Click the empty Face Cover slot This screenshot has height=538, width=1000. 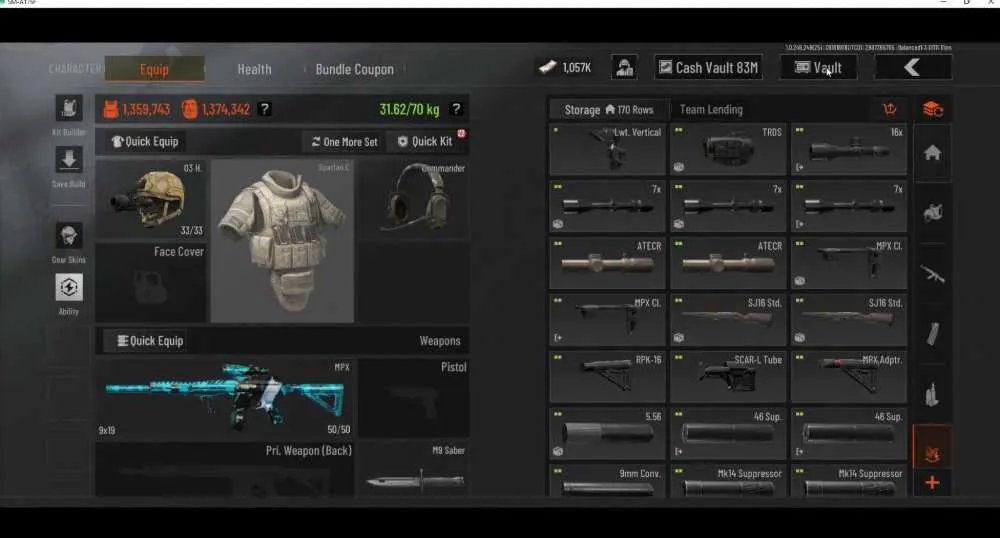click(x=151, y=282)
